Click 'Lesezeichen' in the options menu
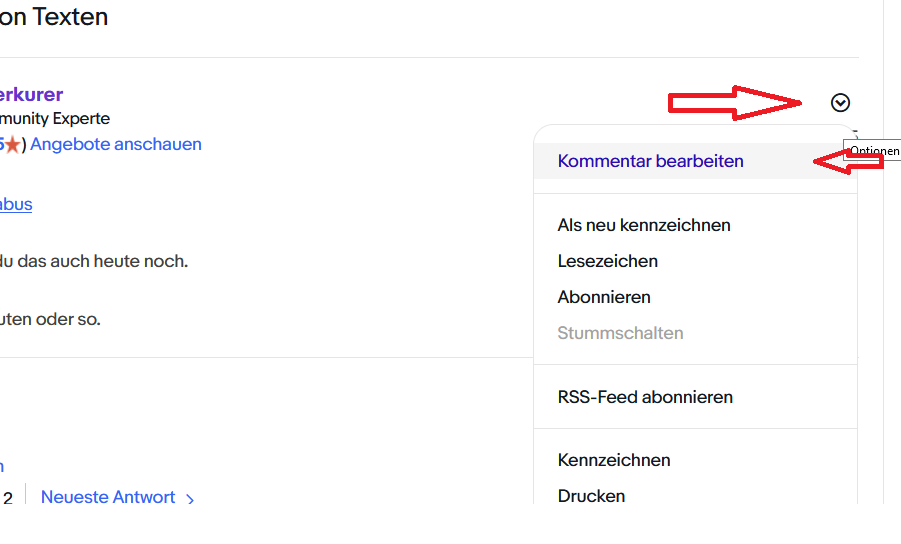901x544 pixels. coord(607,261)
